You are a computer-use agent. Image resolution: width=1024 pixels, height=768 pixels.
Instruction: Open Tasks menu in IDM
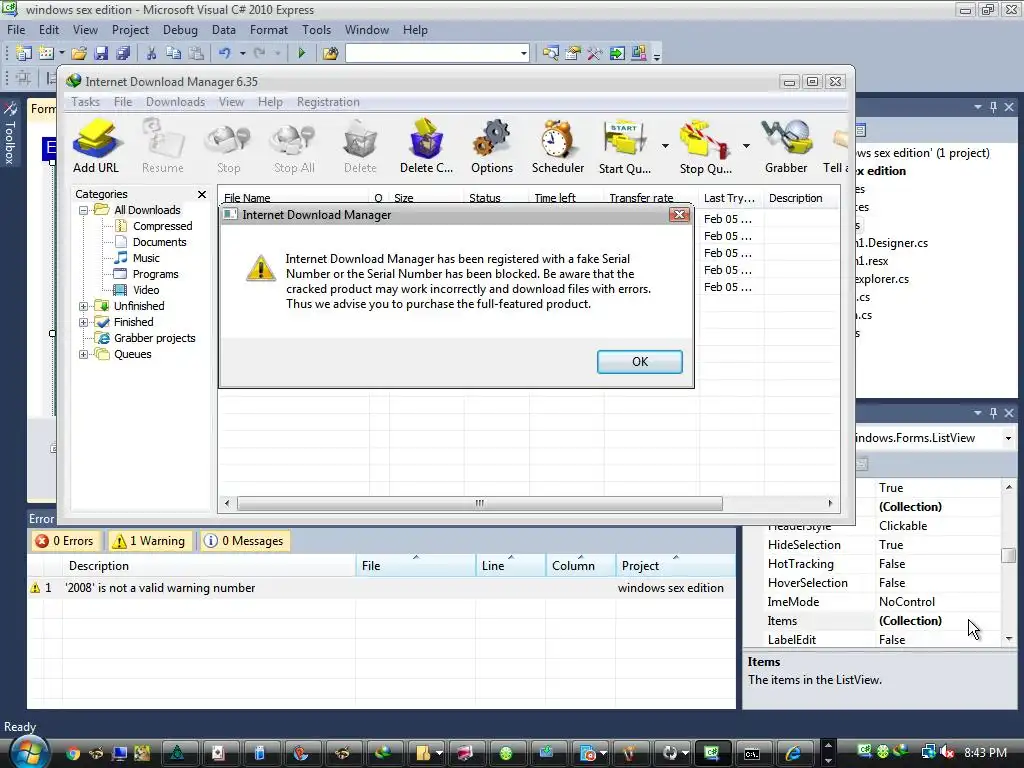(x=86, y=102)
